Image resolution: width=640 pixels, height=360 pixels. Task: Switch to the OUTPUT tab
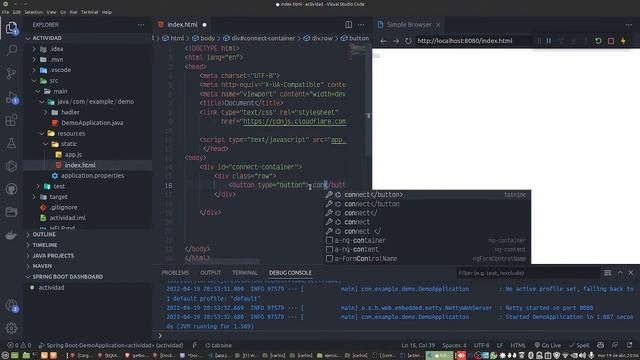[211, 273]
